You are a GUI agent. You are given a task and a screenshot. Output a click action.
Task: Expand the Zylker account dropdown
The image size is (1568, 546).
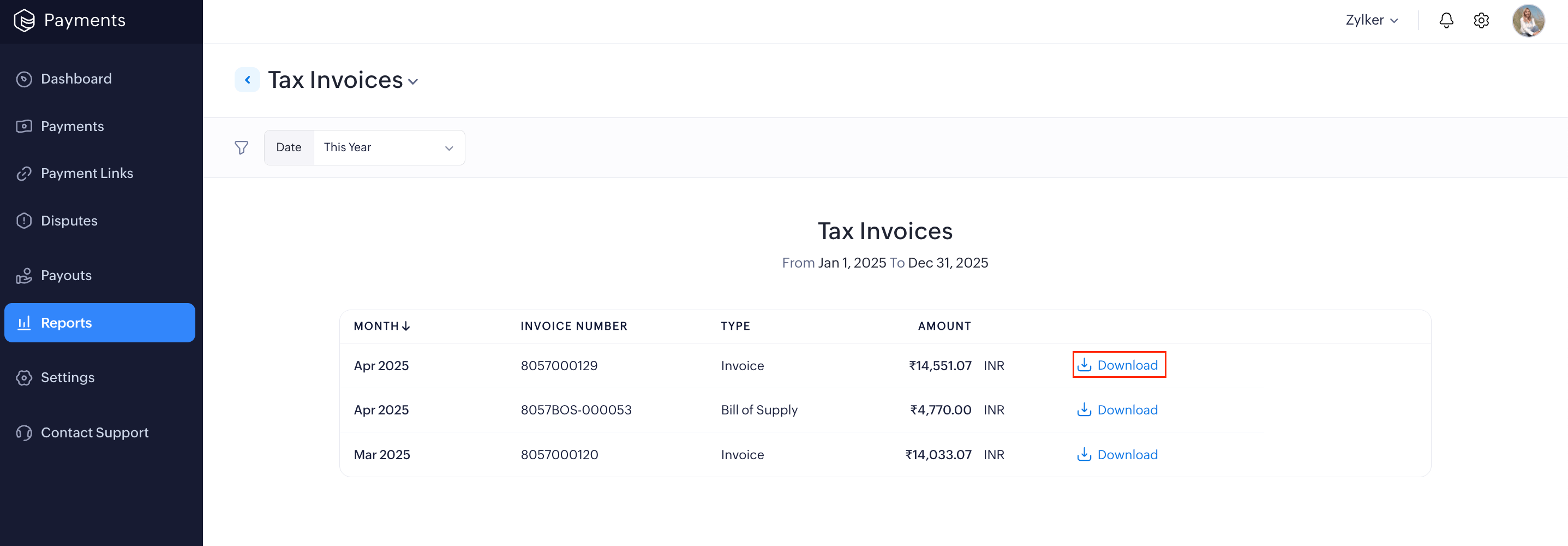pyautogui.click(x=1372, y=20)
